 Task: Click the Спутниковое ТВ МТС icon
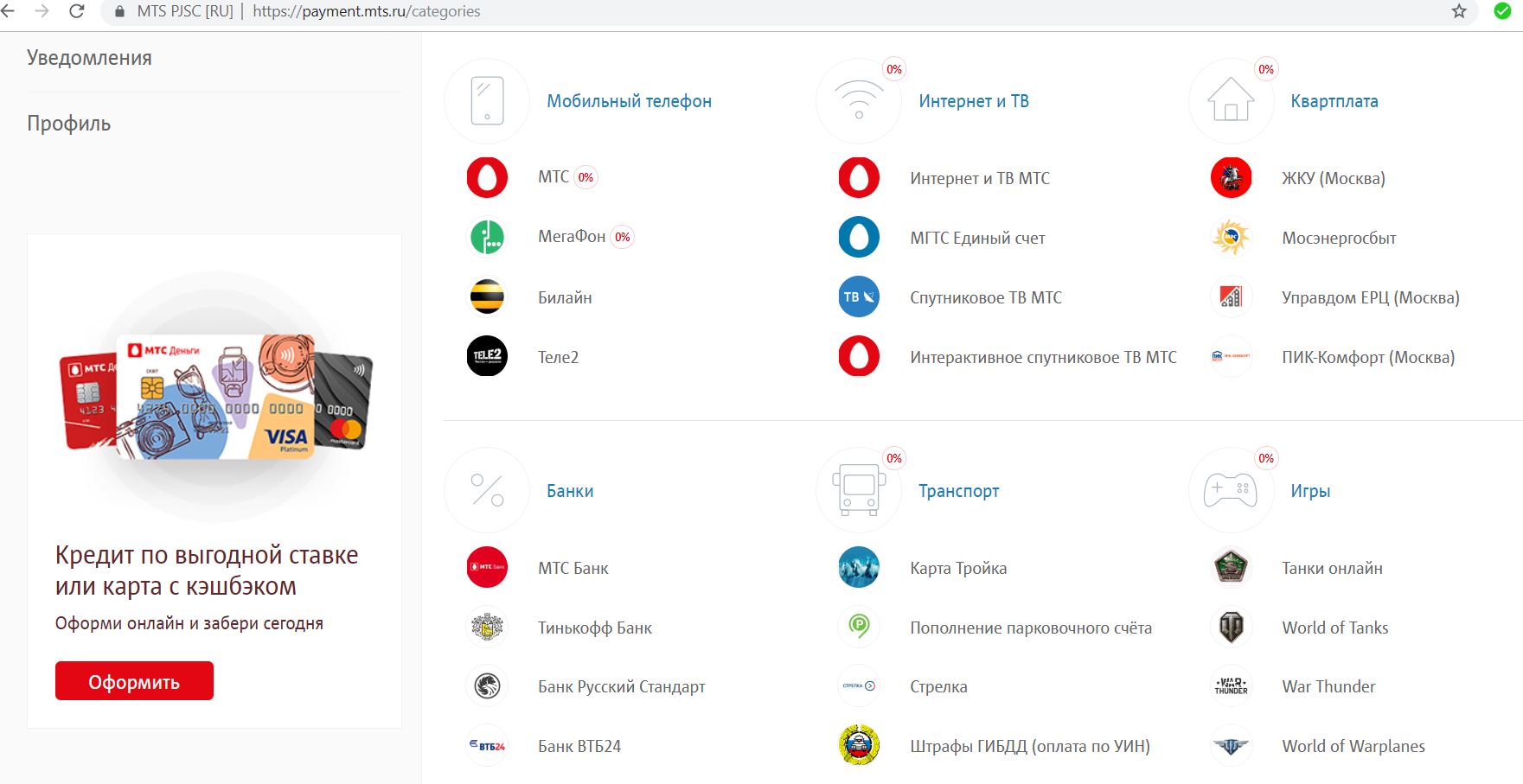[x=859, y=296]
